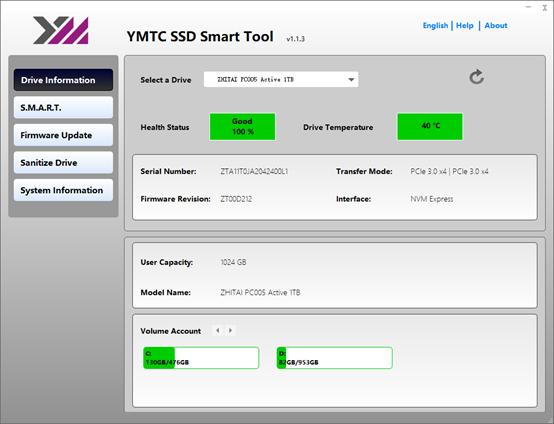Minimize the Smart Tool window
The image size is (554, 424).
[x=529, y=7]
